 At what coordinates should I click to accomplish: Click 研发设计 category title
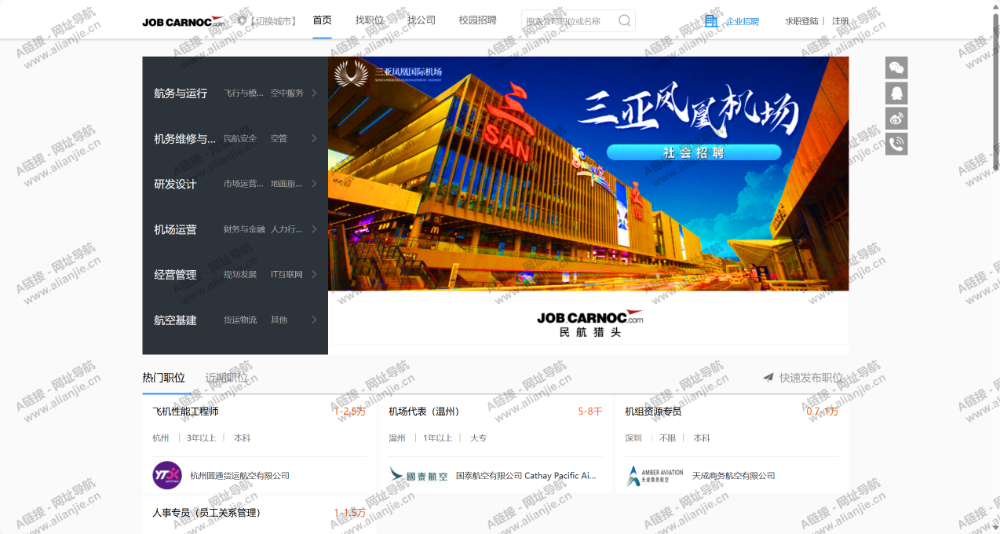(x=175, y=184)
